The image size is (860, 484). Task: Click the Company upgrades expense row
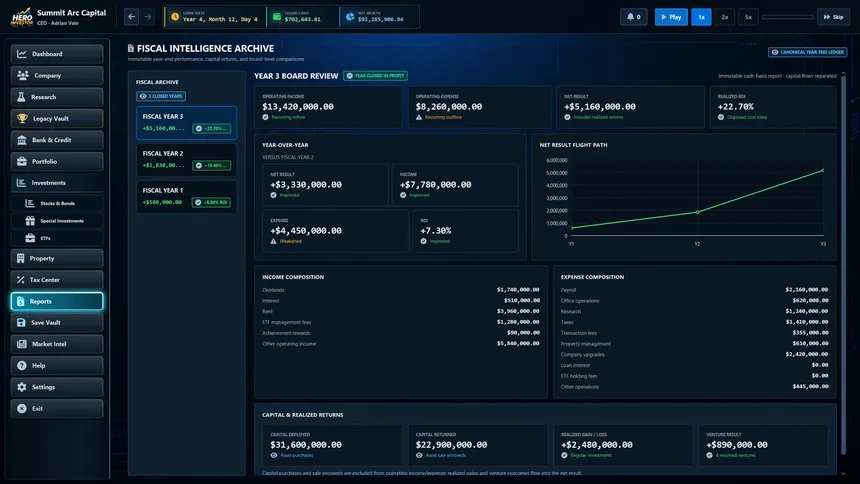[694, 354]
